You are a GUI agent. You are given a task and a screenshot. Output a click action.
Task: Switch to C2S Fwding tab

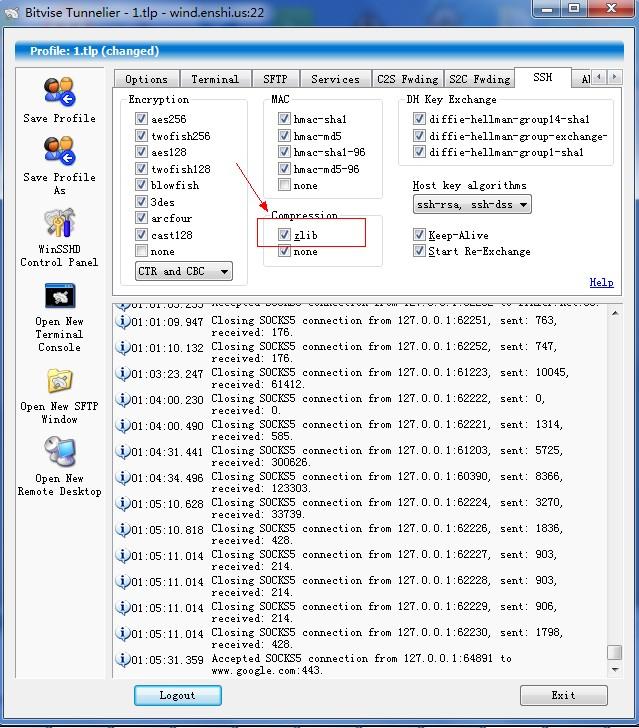408,79
